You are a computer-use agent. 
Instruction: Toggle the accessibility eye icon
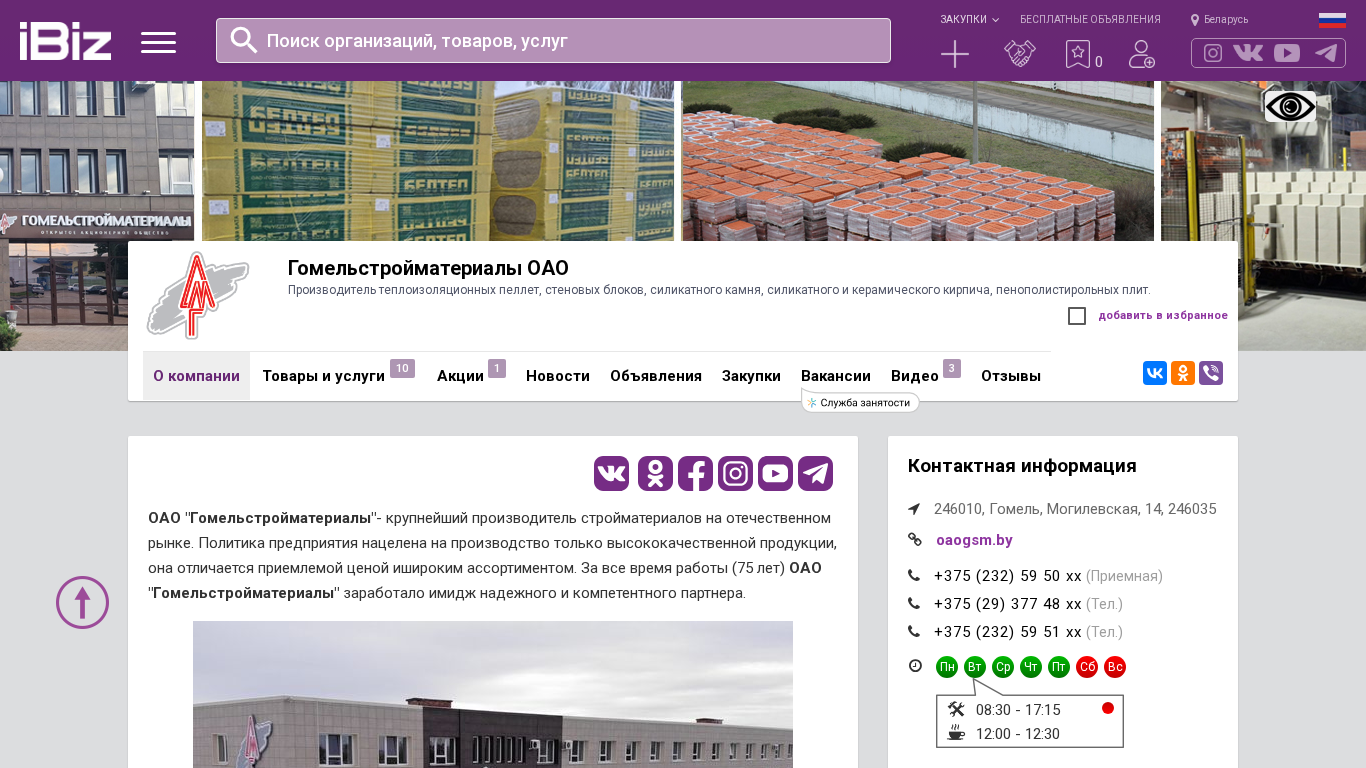pyautogui.click(x=1290, y=106)
